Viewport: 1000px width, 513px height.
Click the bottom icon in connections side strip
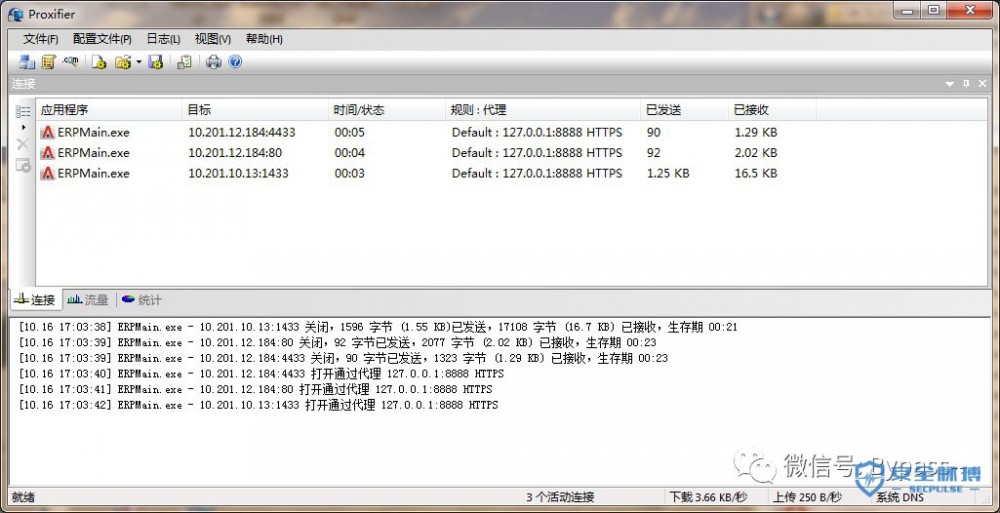[x=23, y=165]
